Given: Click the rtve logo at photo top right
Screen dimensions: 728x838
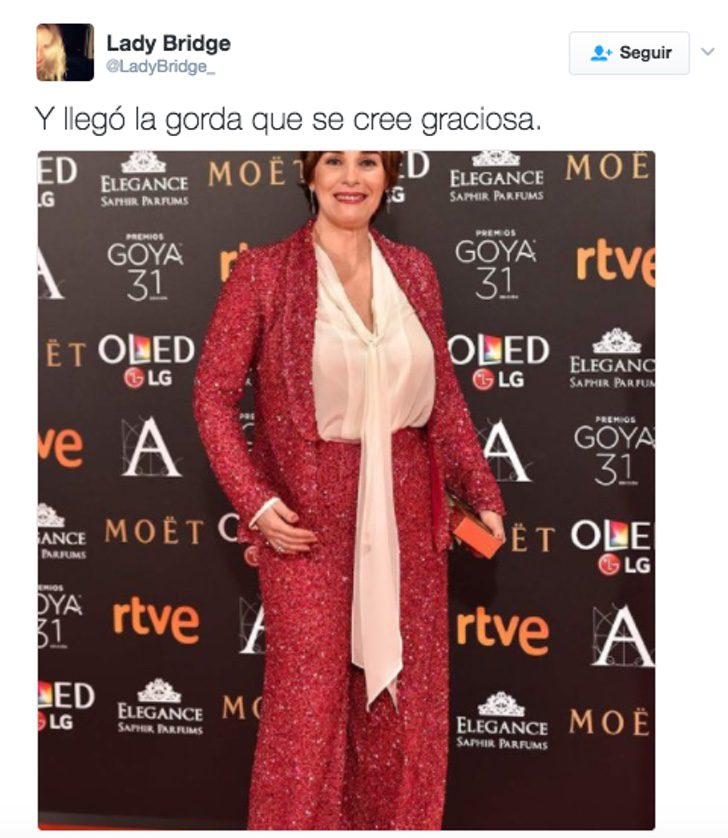Looking at the screenshot, I should (x=615, y=262).
